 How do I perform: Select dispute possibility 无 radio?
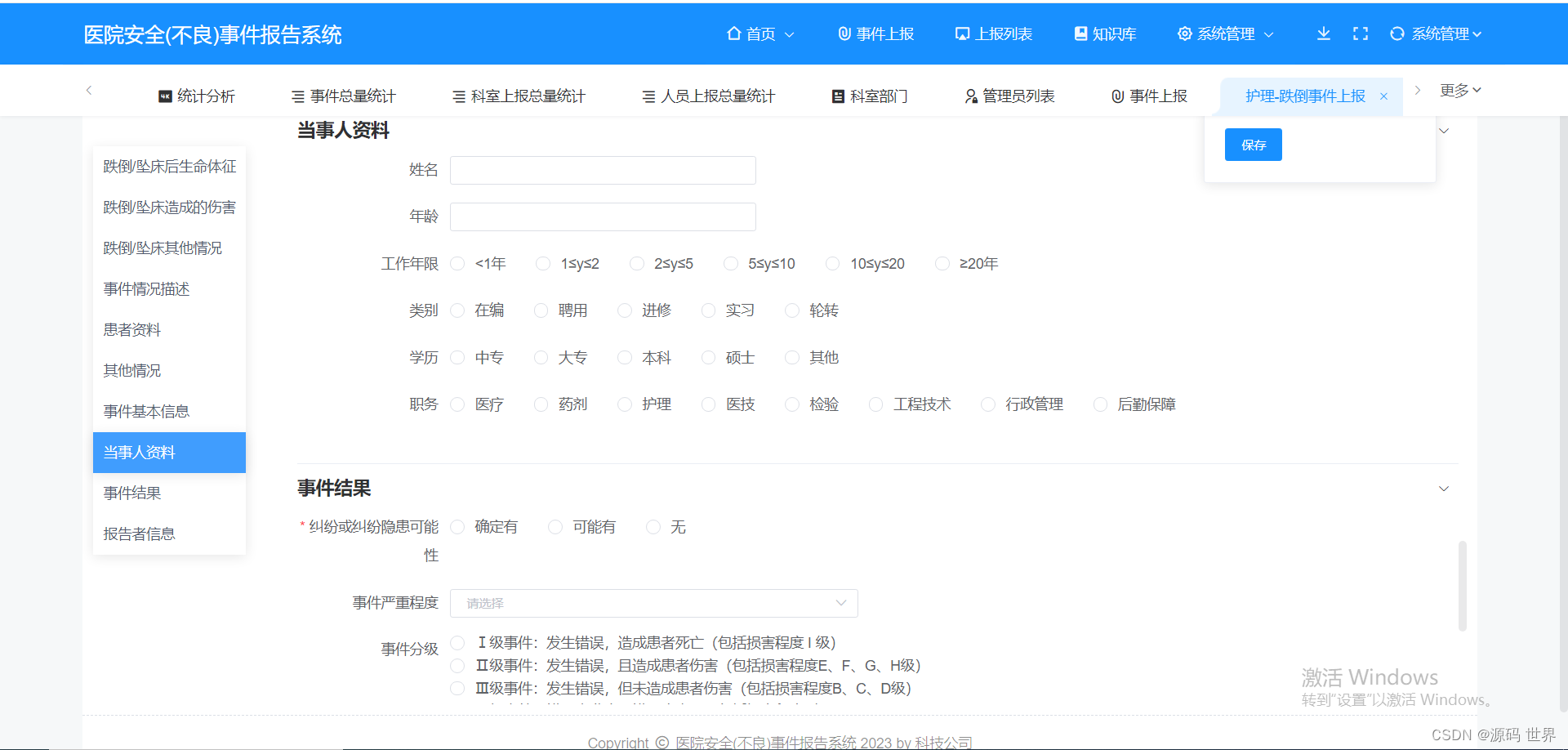653,527
